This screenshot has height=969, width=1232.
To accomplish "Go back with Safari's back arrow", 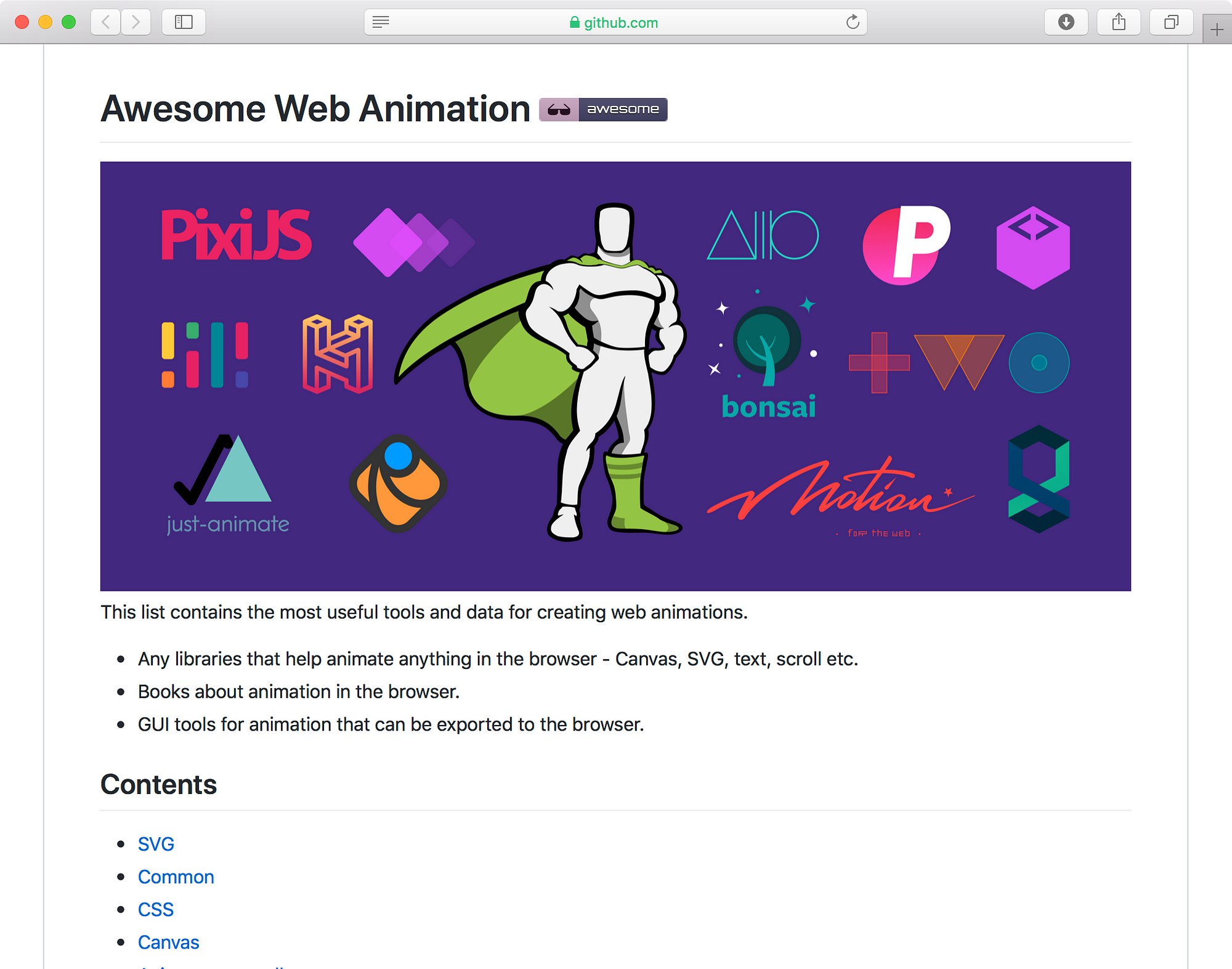I will pyautogui.click(x=105, y=22).
